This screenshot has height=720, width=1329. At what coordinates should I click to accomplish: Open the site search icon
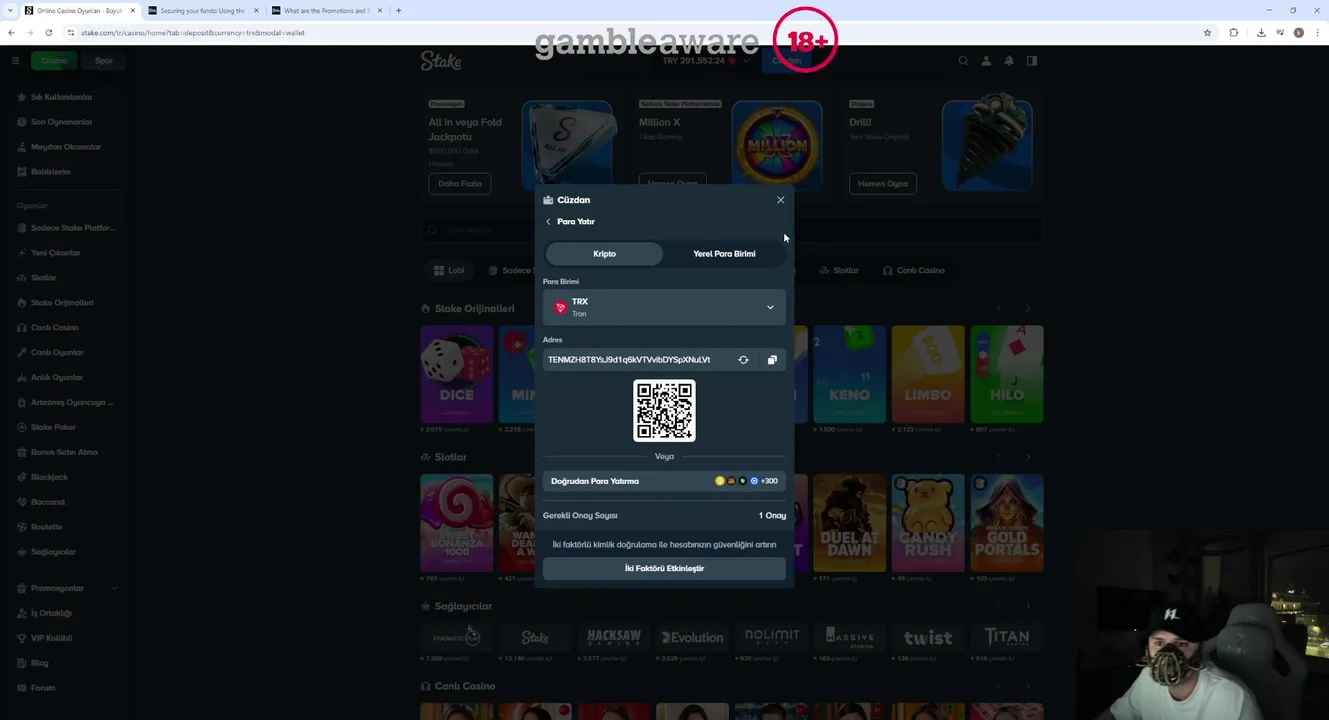pyautogui.click(x=963, y=61)
